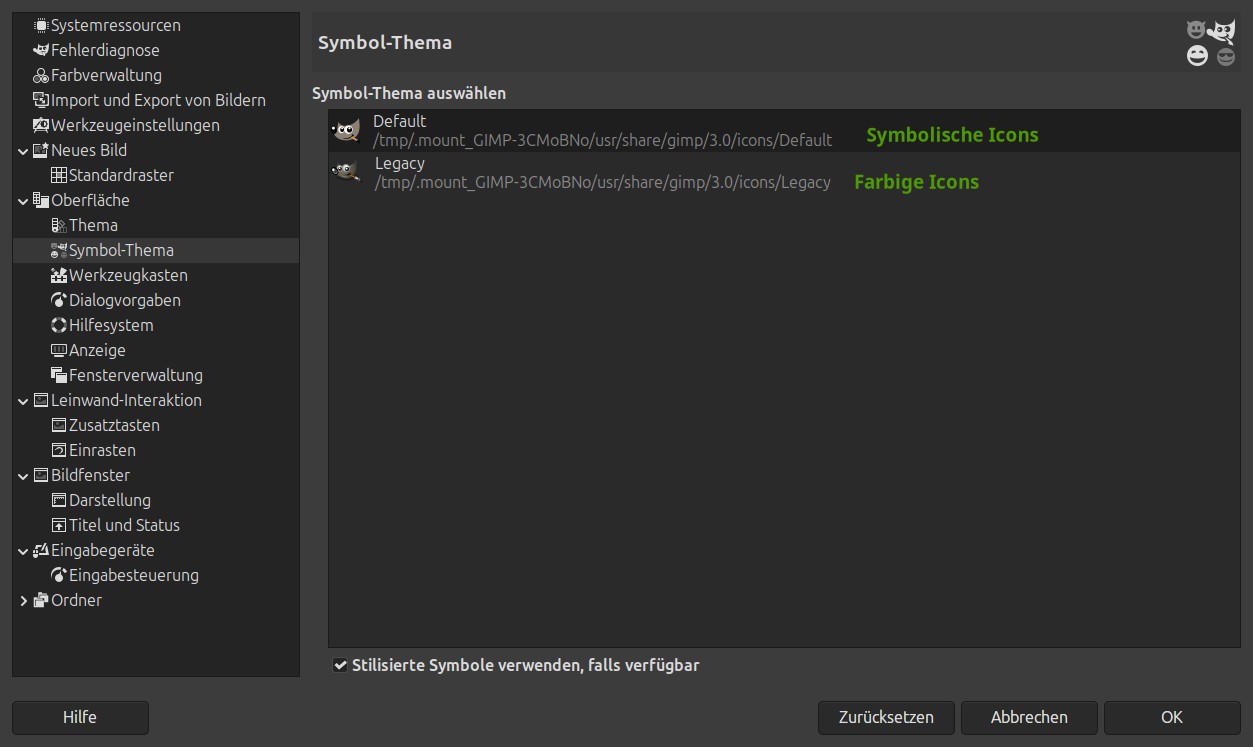Click the Symbol-Thema header emoticon icon
The height and width of the screenshot is (747, 1253).
[1211, 43]
